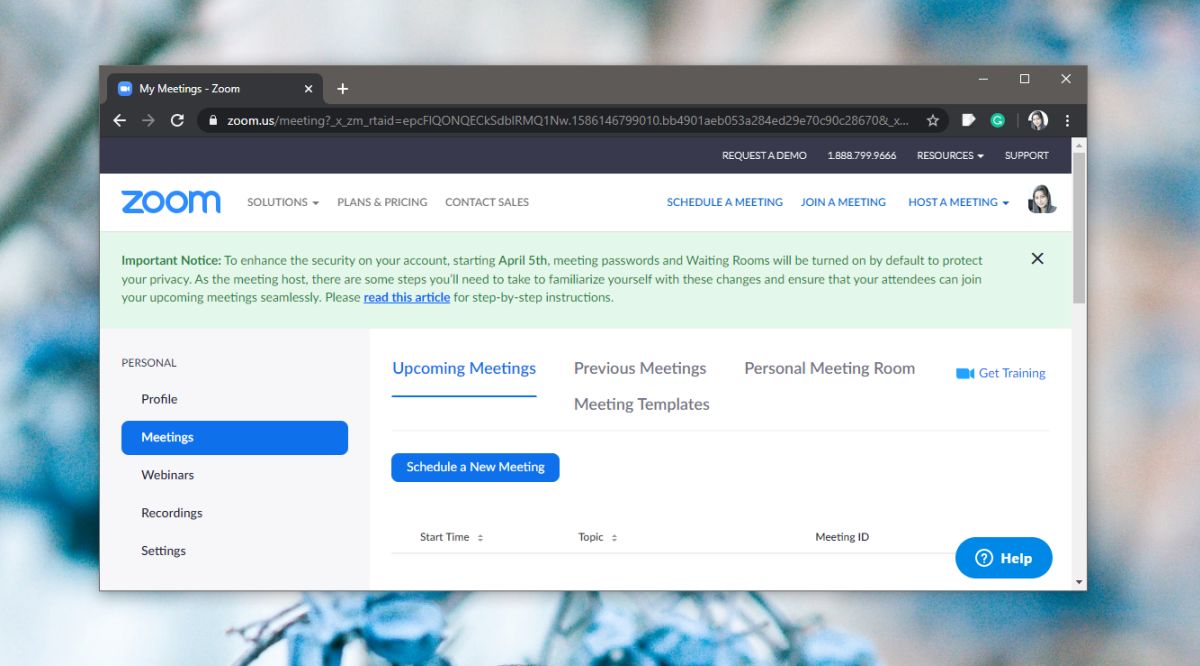Image resolution: width=1200 pixels, height=666 pixels.
Task: Click the Get Training camera icon
Action: (965, 373)
